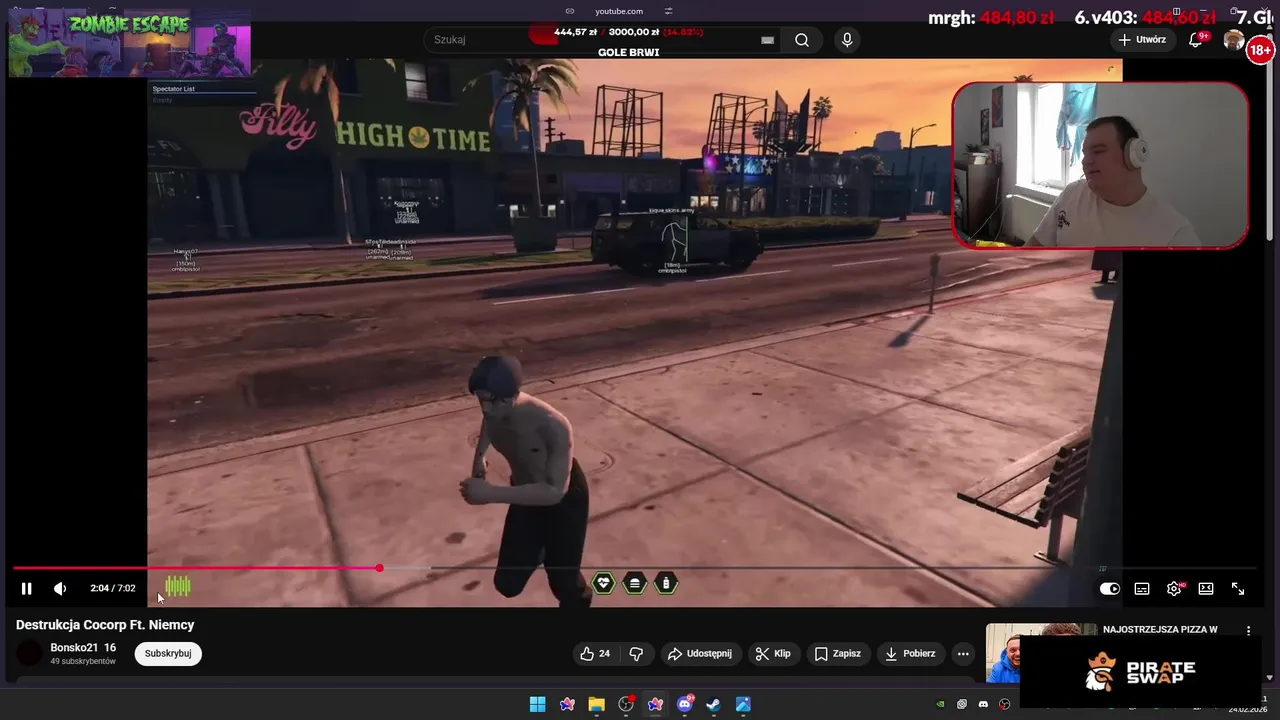Pause the YouTube video
This screenshot has height=720, width=1280.
click(26, 589)
